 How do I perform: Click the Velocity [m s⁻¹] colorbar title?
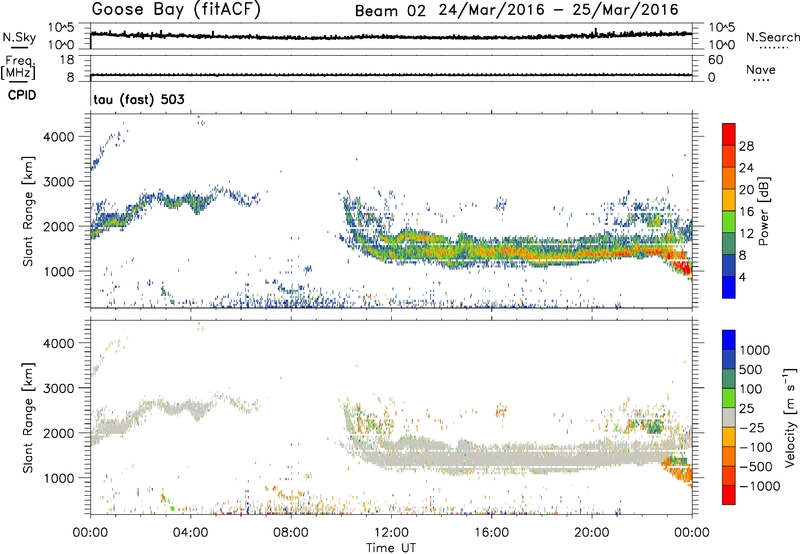click(x=790, y=417)
